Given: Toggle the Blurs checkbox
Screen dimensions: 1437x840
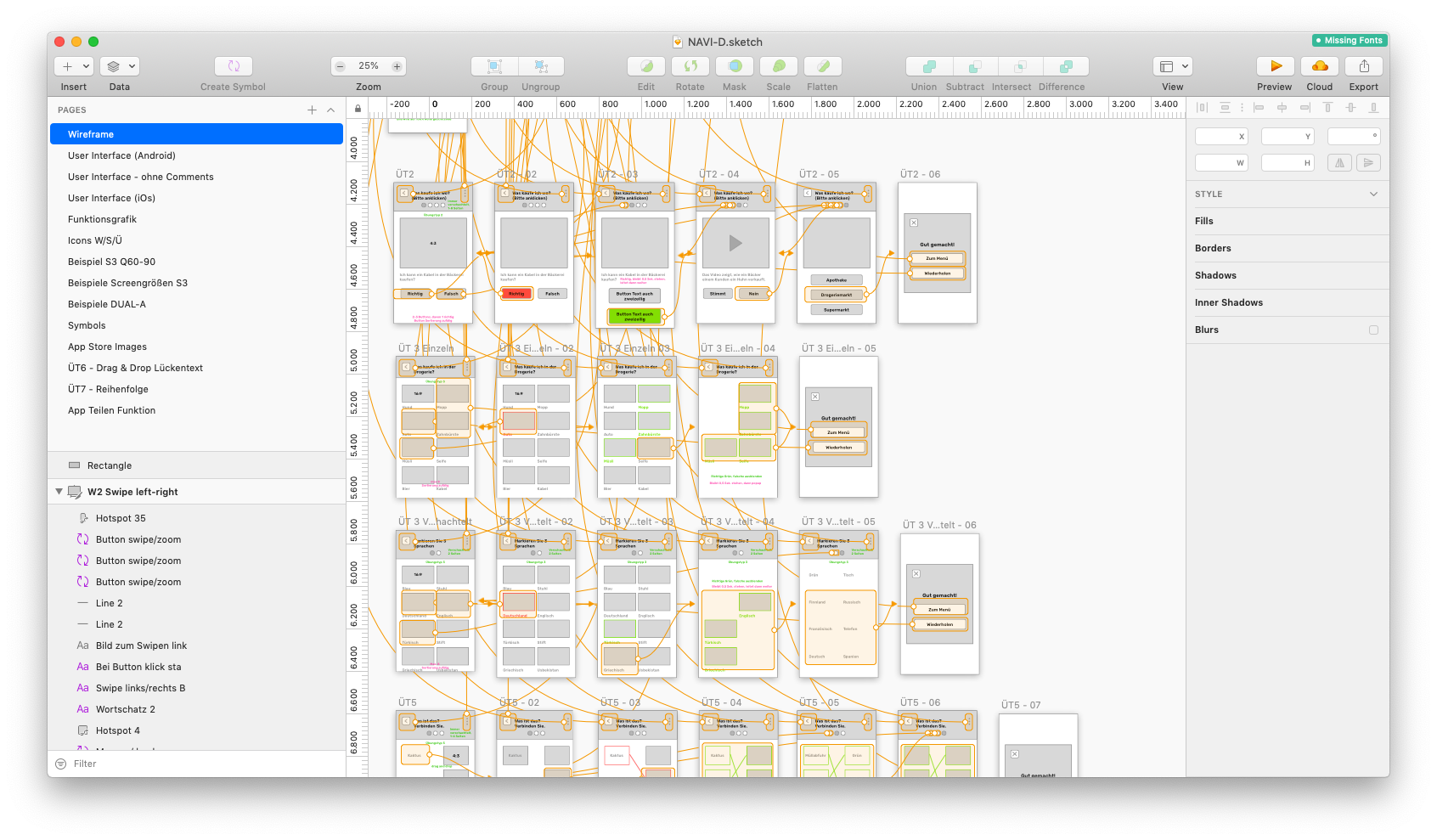Looking at the screenshot, I should (1373, 330).
